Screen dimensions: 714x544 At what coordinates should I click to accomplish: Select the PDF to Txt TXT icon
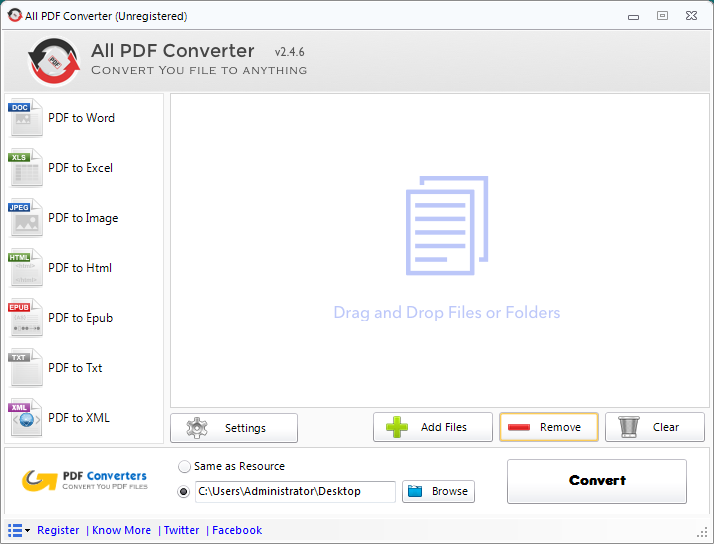point(26,368)
